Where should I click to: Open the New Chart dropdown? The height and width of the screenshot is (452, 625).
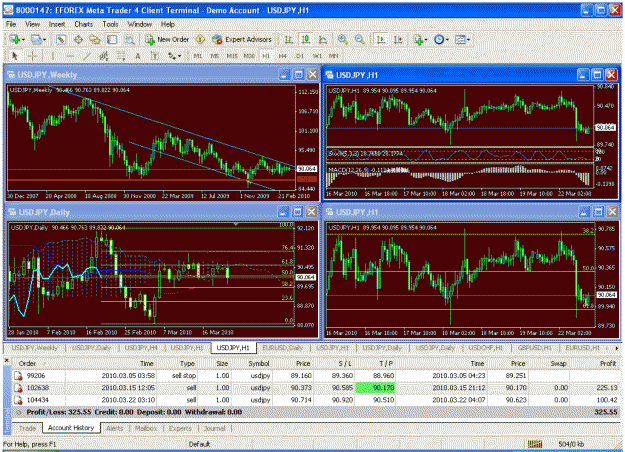click(17, 39)
